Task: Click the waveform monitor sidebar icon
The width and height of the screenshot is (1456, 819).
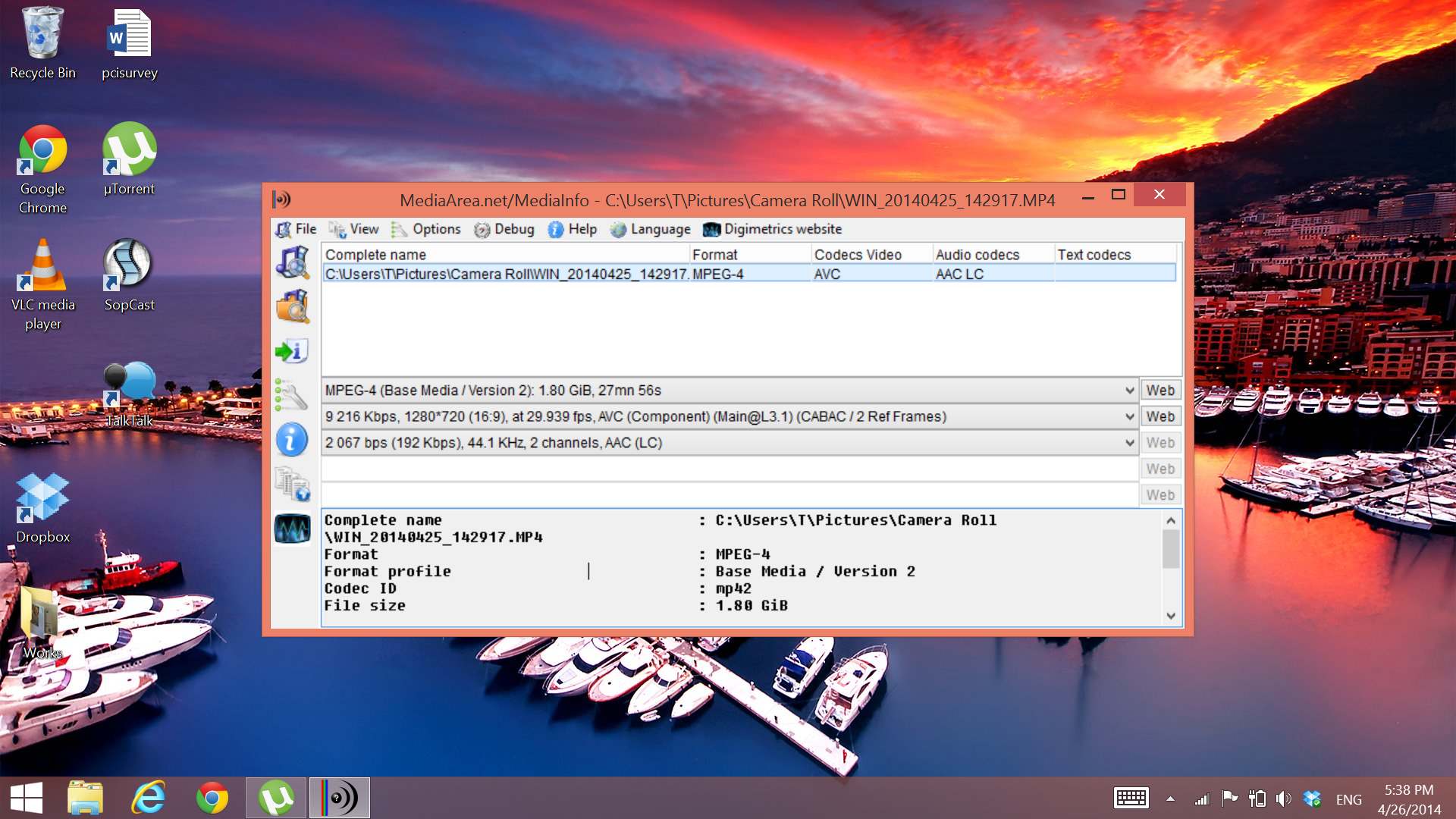Action: (x=293, y=529)
